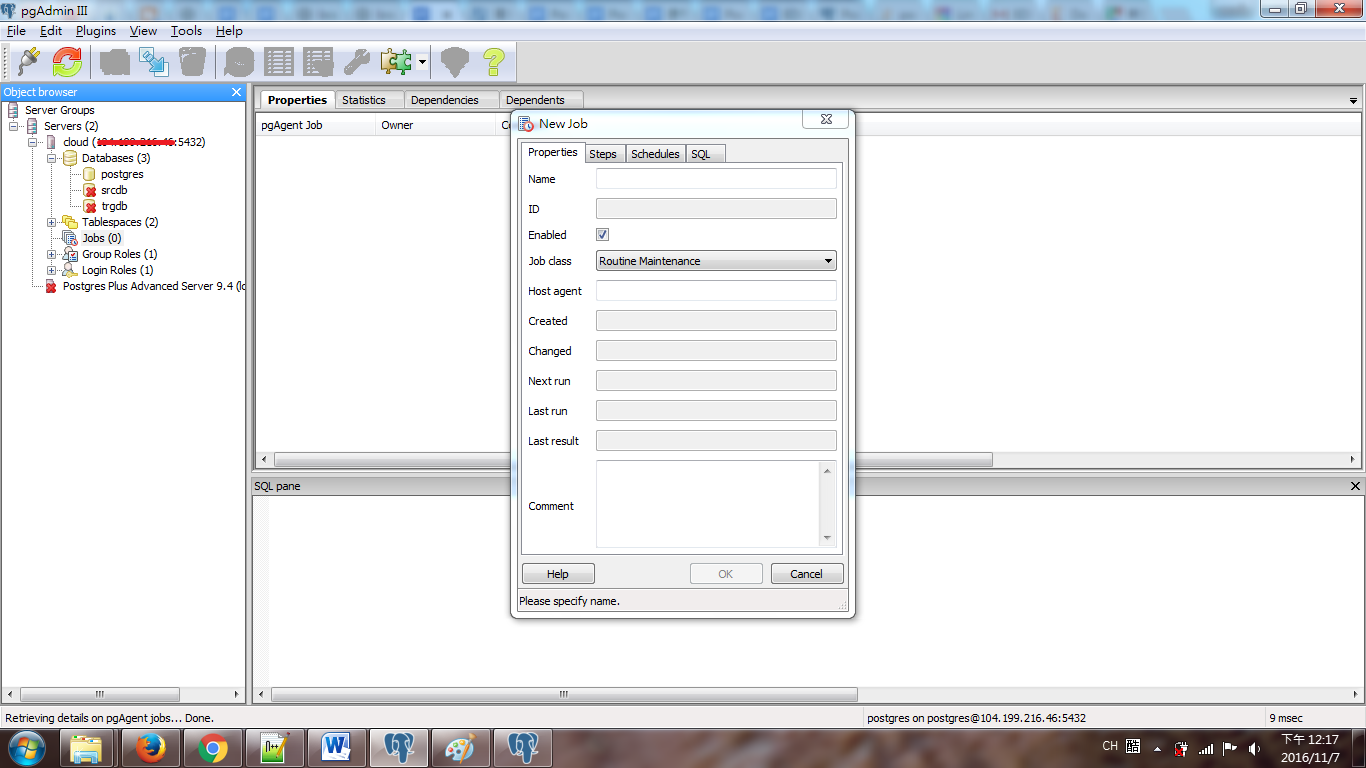Image resolution: width=1366 pixels, height=768 pixels.
Task: Open the Job class dropdown
Action: 716,261
